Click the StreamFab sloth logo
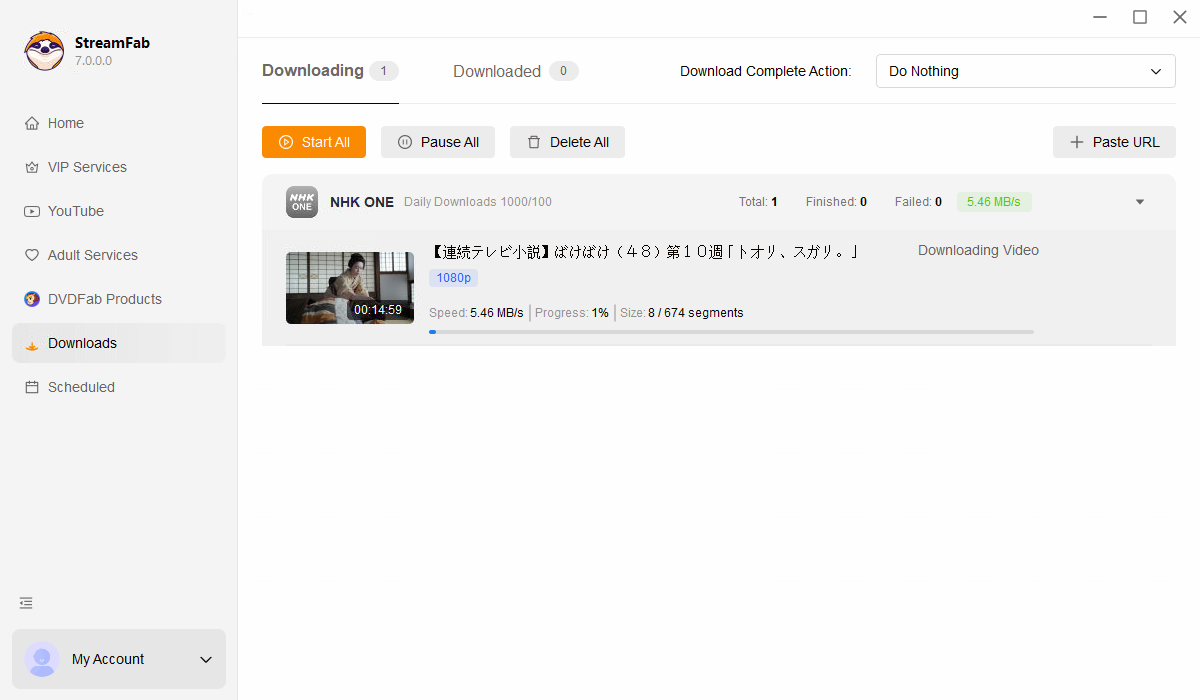 pos(44,50)
